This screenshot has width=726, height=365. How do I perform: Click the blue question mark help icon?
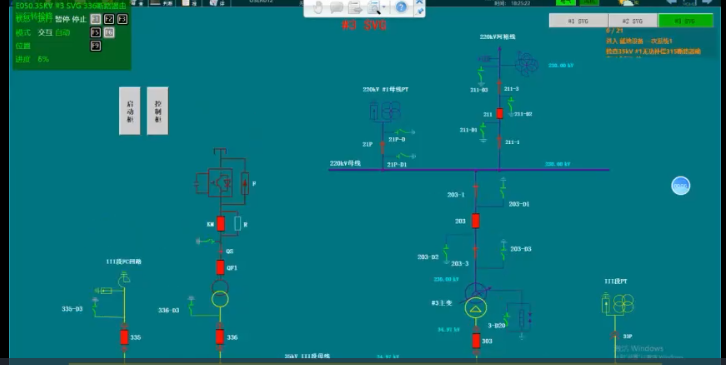coord(401,7)
